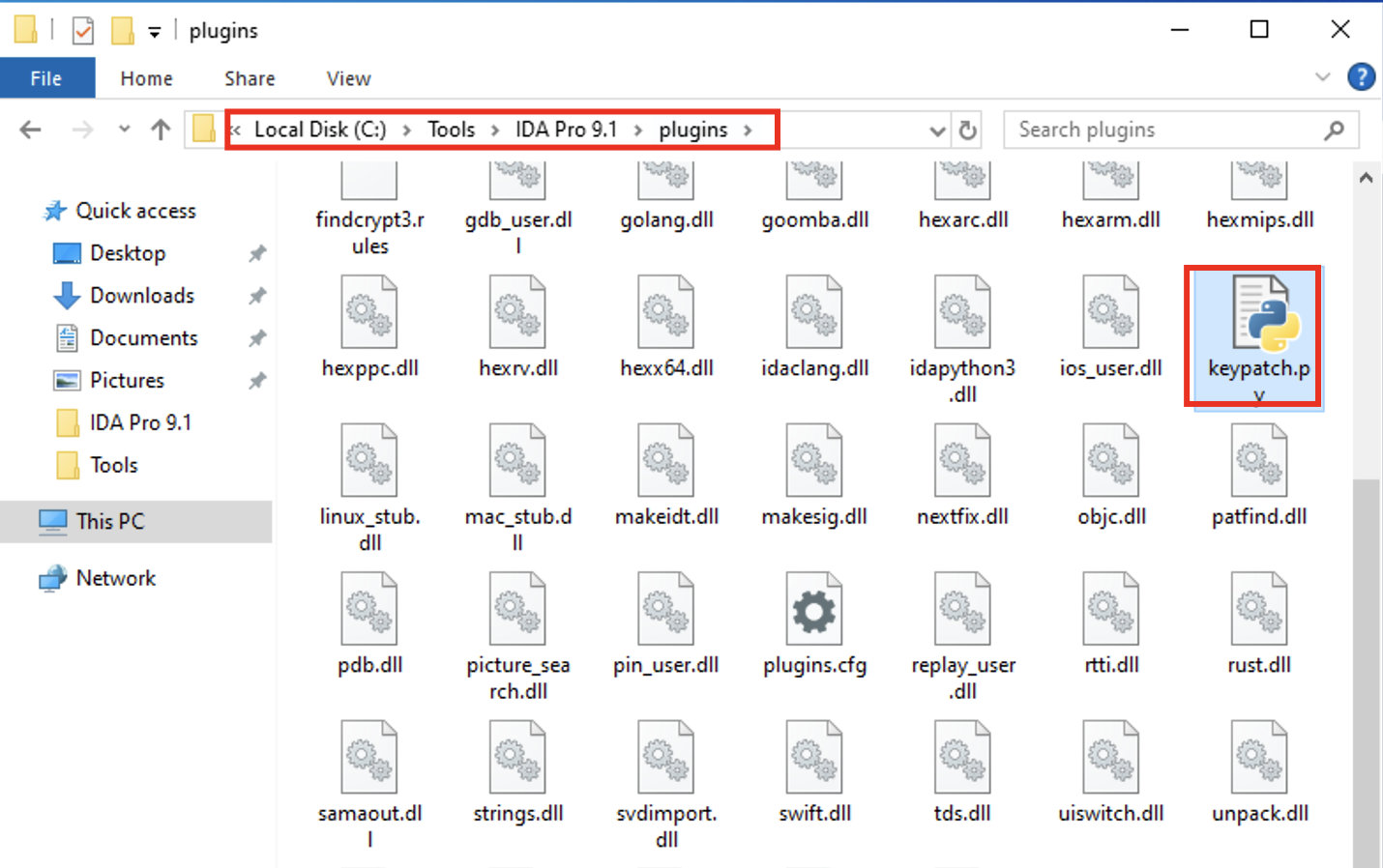Select the linux_stub.dll file icon
The image size is (1383, 868).
369,460
